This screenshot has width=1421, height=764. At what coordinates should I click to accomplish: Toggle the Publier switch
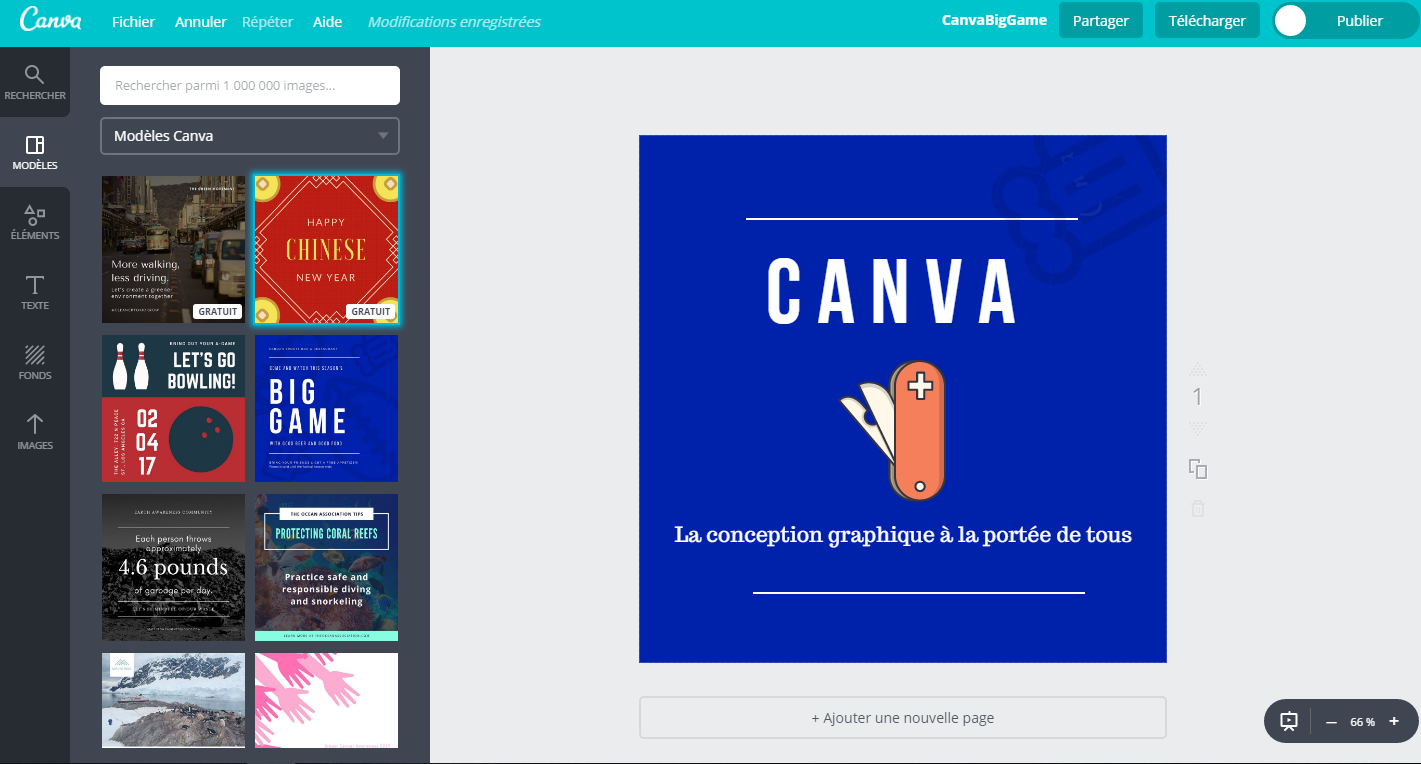[x=1344, y=21]
